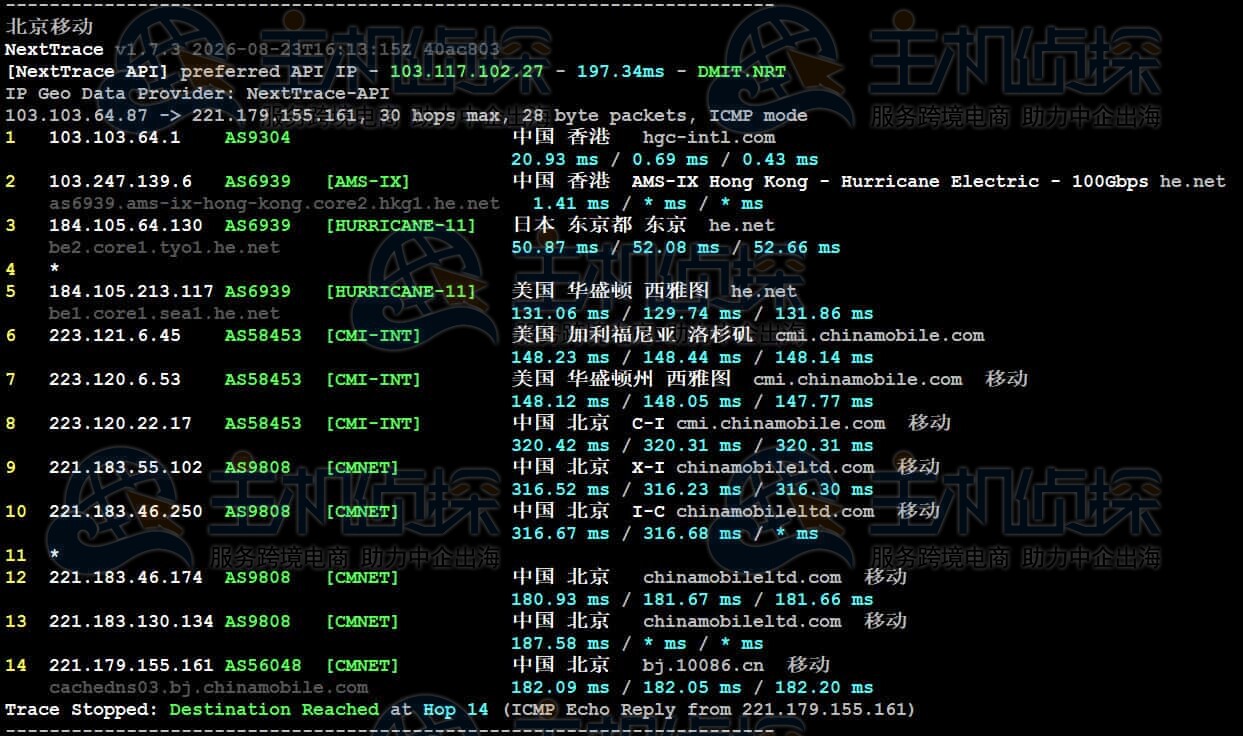Select the latency 131.06 ms on hop 5
The width and height of the screenshot is (1243, 736).
pyautogui.click(x=560, y=313)
